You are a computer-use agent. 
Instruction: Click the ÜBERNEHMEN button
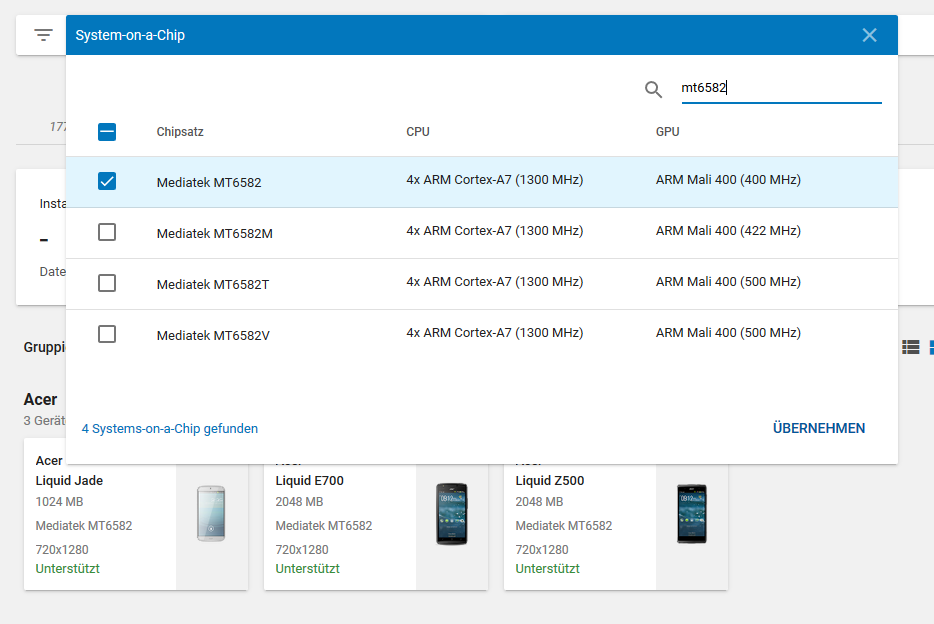click(x=818, y=428)
